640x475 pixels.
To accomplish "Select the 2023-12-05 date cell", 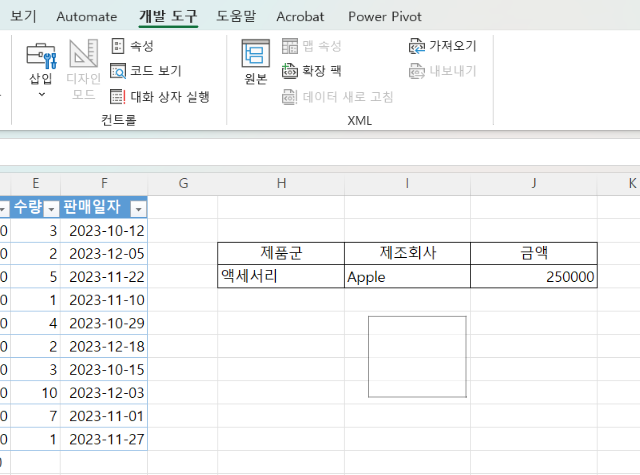I will point(104,254).
